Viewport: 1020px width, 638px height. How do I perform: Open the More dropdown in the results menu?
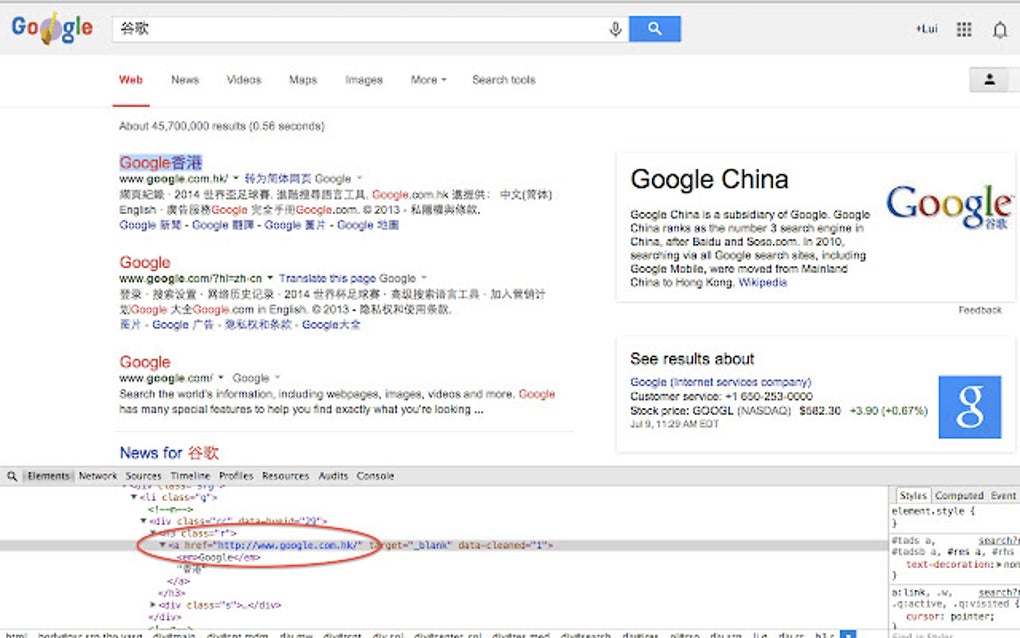coord(427,79)
